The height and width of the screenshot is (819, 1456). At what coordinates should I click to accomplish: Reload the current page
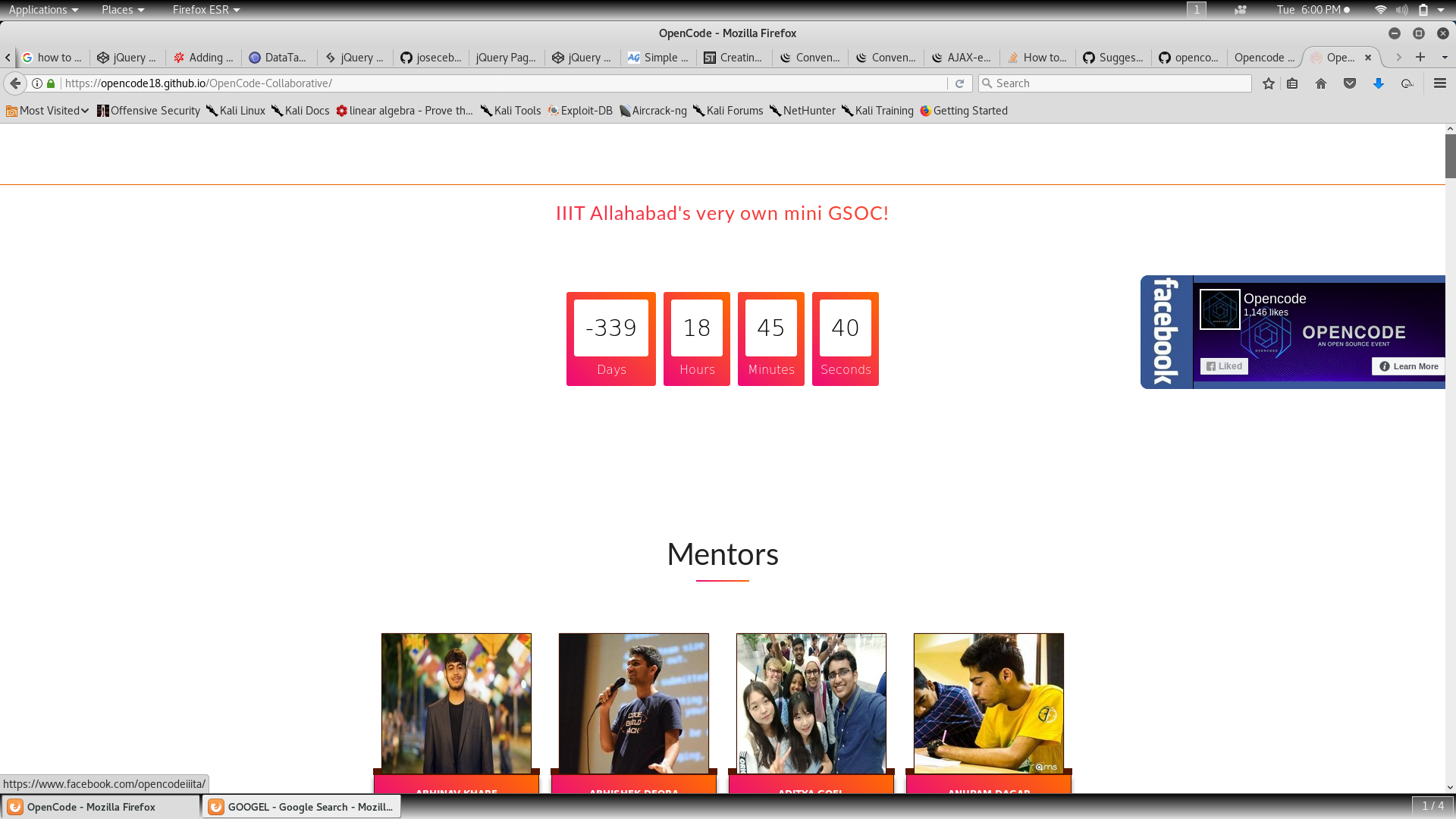point(959,83)
